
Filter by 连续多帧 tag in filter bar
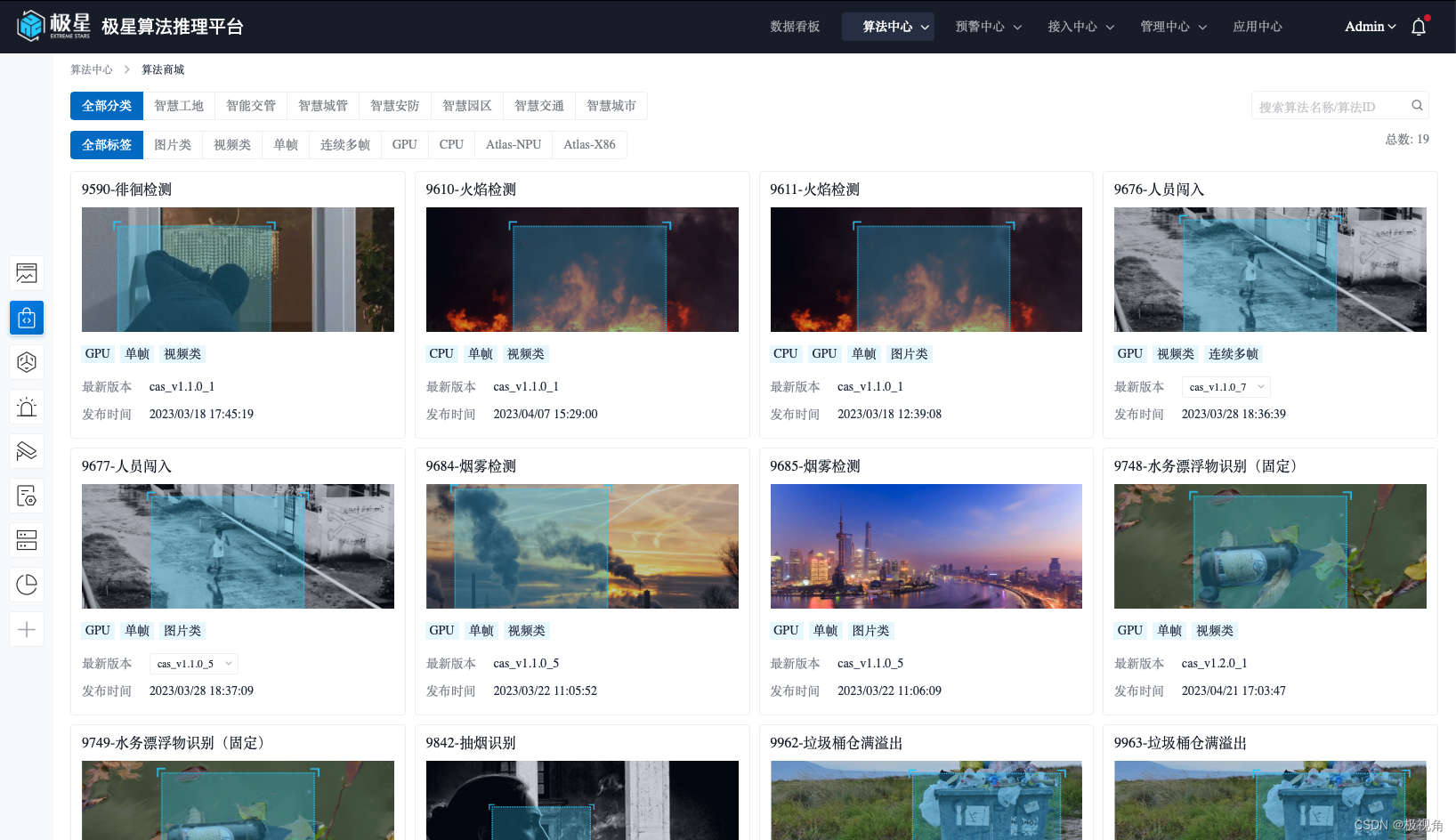pos(345,145)
